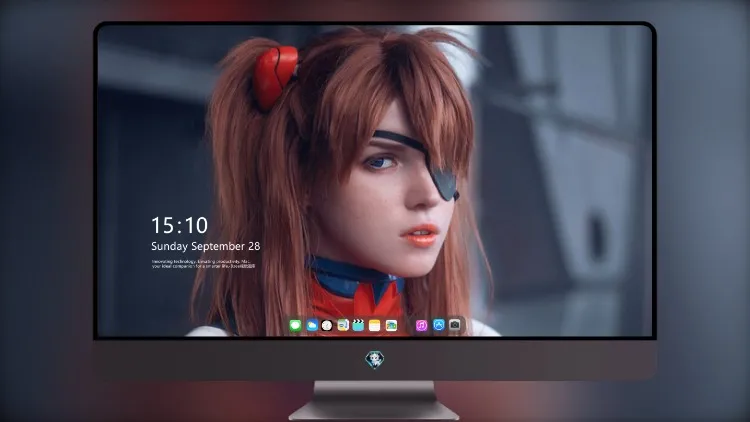Screen dimensions: 750x422
Task: Click the small tagline text under the date
Action: 204,264
